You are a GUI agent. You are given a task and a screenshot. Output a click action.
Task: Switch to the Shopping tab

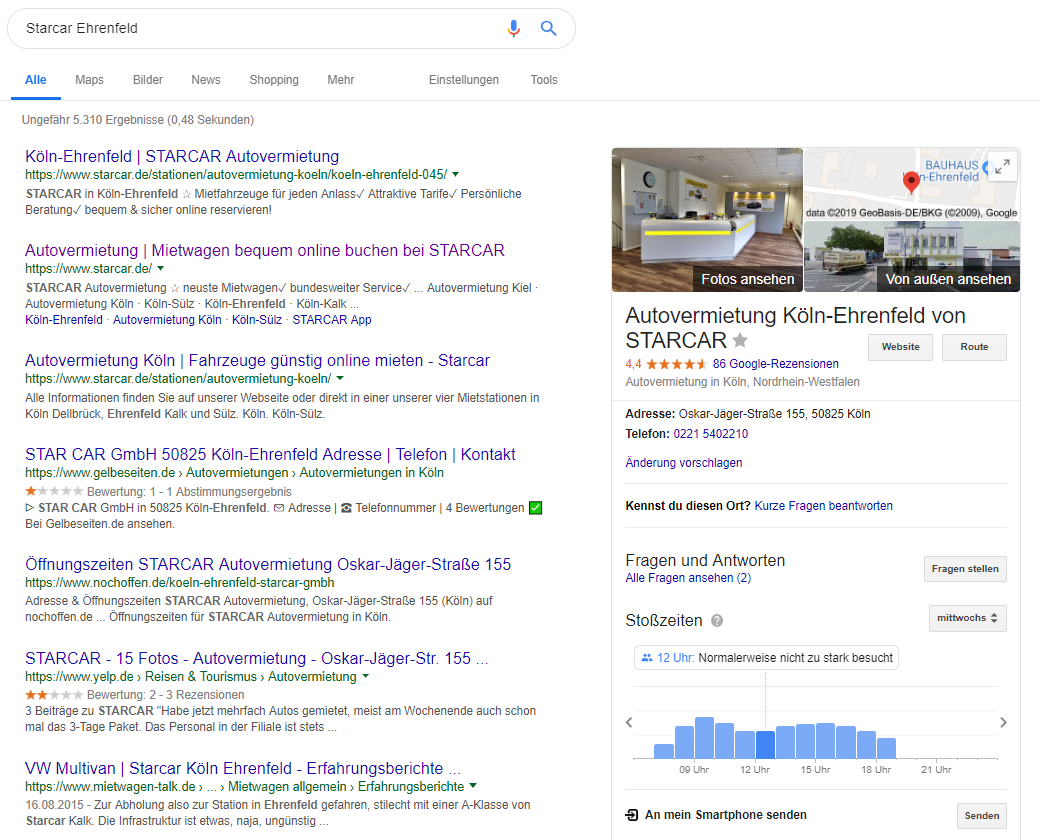[x=274, y=80]
